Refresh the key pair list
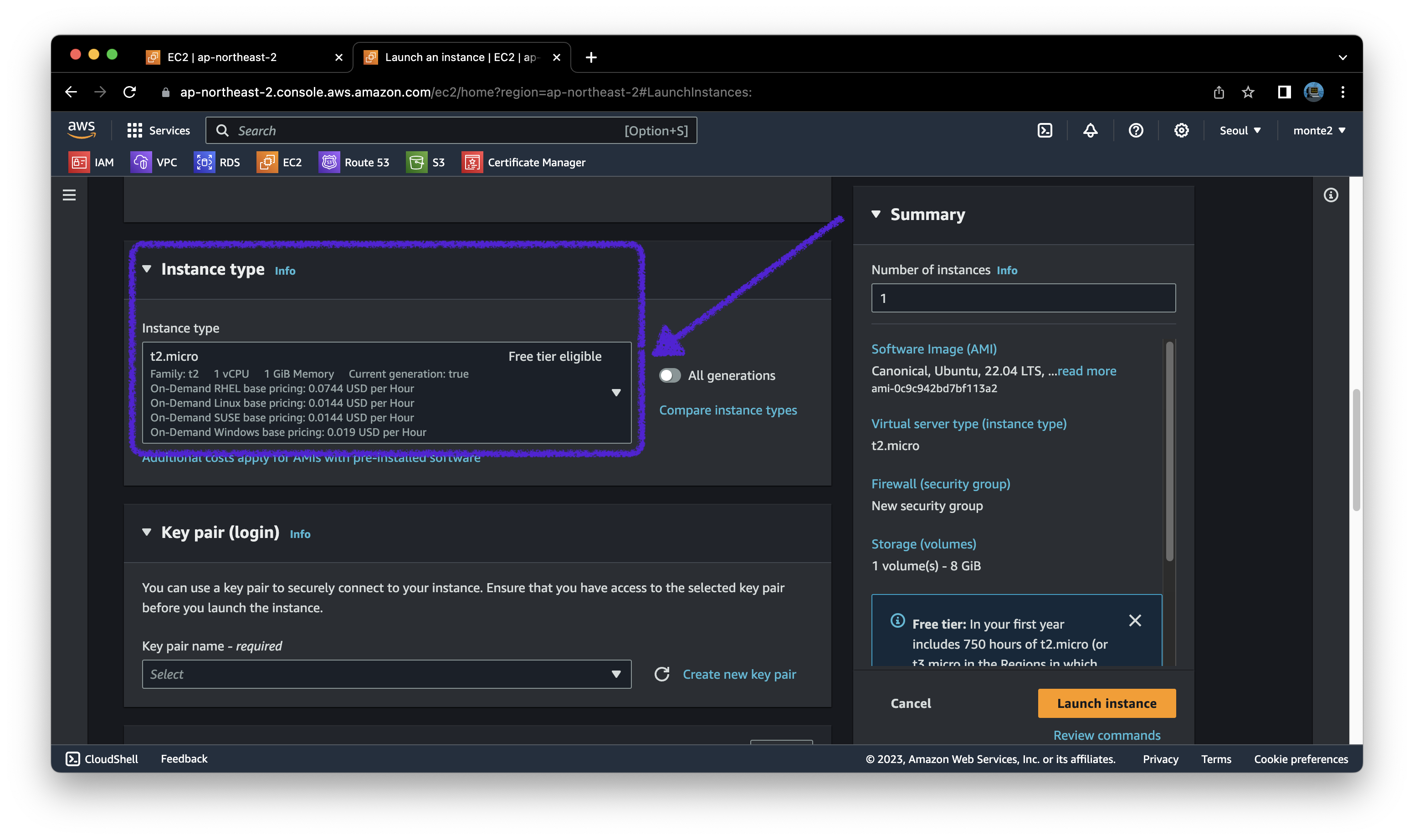The width and height of the screenshot is (1414, 840). point(662,674)
